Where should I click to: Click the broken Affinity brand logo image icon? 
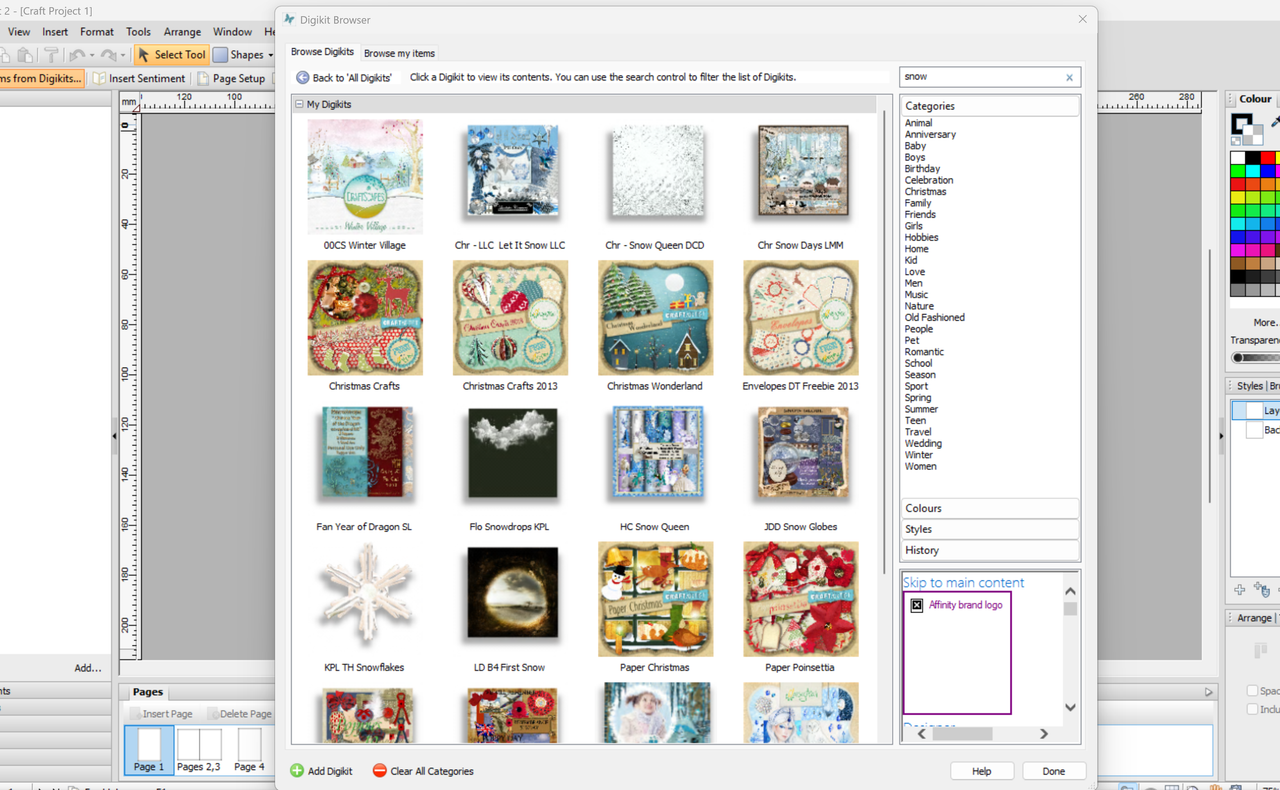coord(917,605)
